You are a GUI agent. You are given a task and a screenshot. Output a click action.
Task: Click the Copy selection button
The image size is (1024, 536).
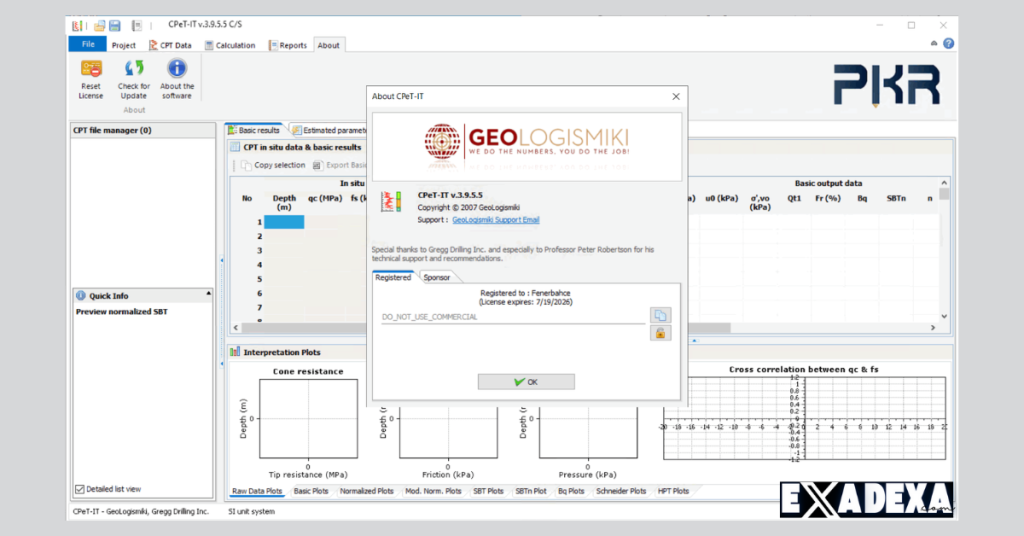click(273, 165)
